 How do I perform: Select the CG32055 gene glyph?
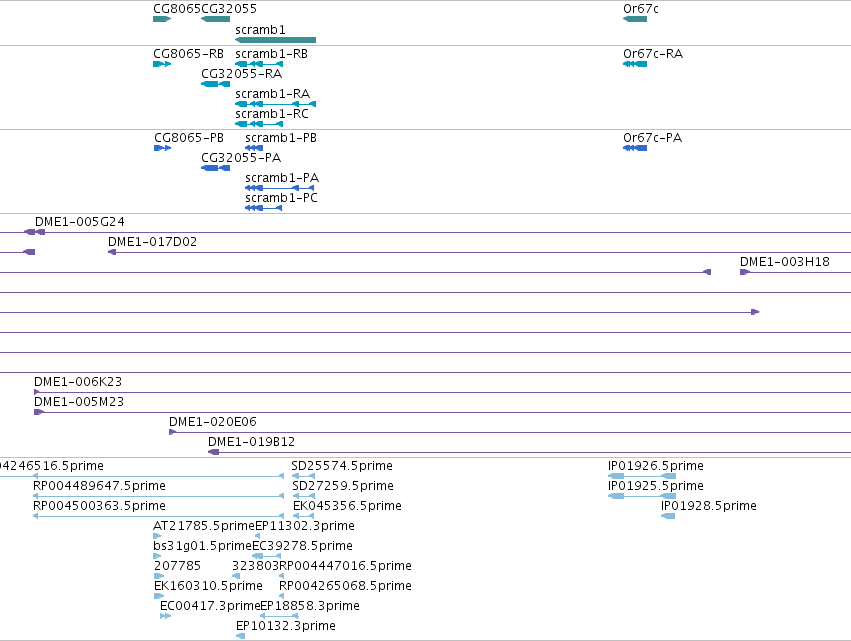click(215, 19)
